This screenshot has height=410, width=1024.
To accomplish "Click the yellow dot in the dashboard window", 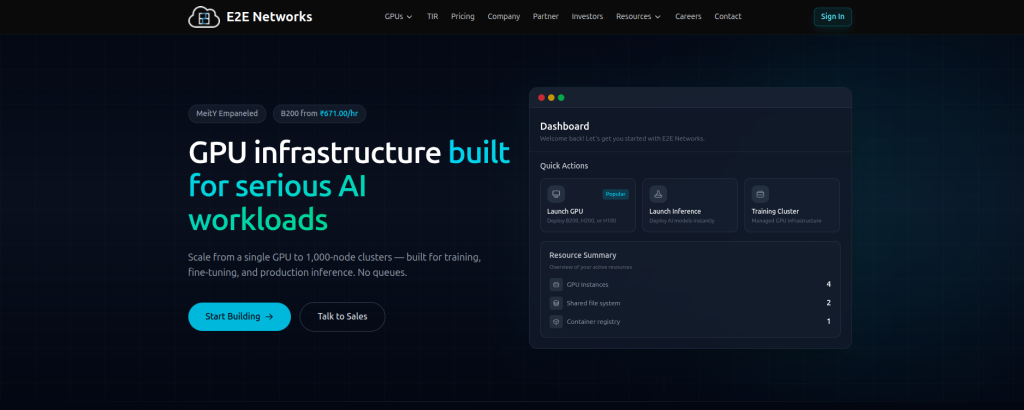I will [x=551, y=98].
